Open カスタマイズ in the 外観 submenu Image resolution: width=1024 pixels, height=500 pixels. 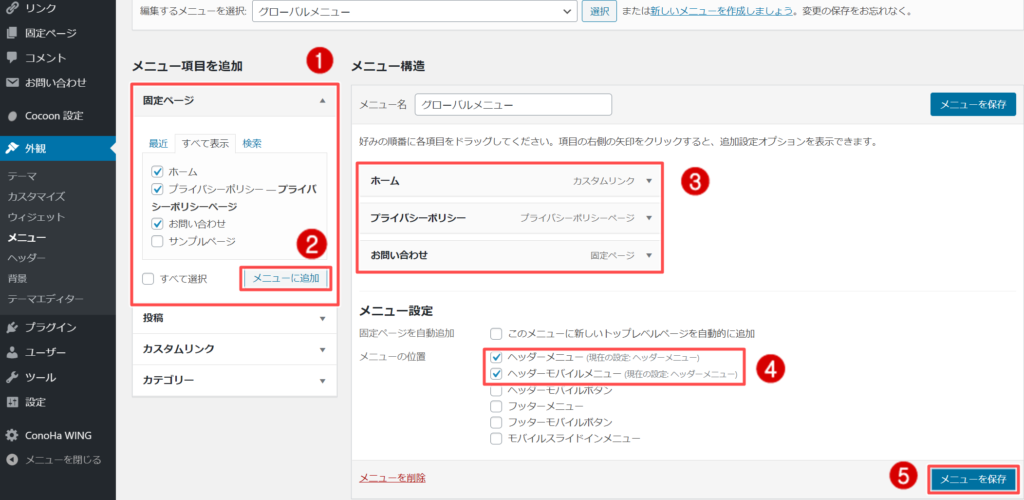[37, 196]
